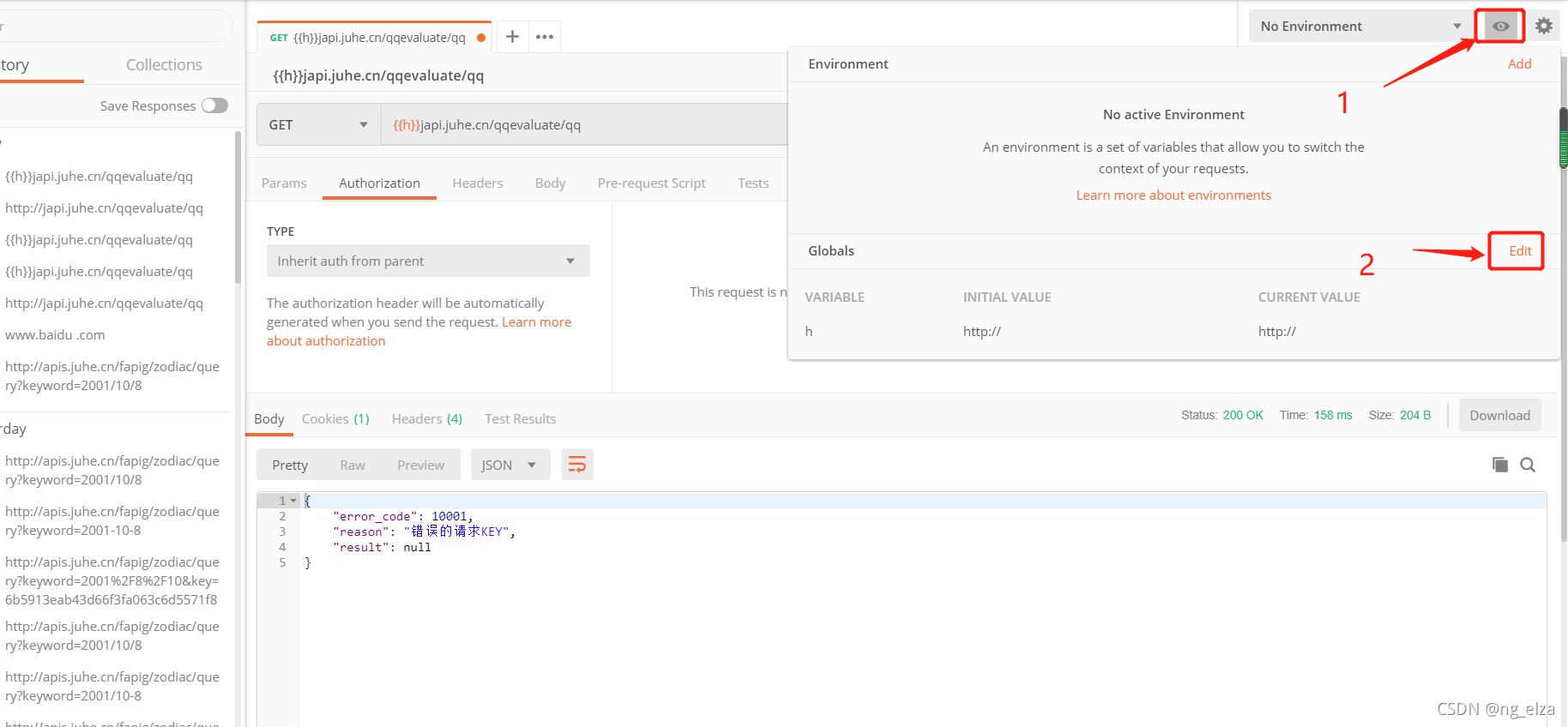
Task: Open the manage environments gear icon
Action: [1544, 27]
